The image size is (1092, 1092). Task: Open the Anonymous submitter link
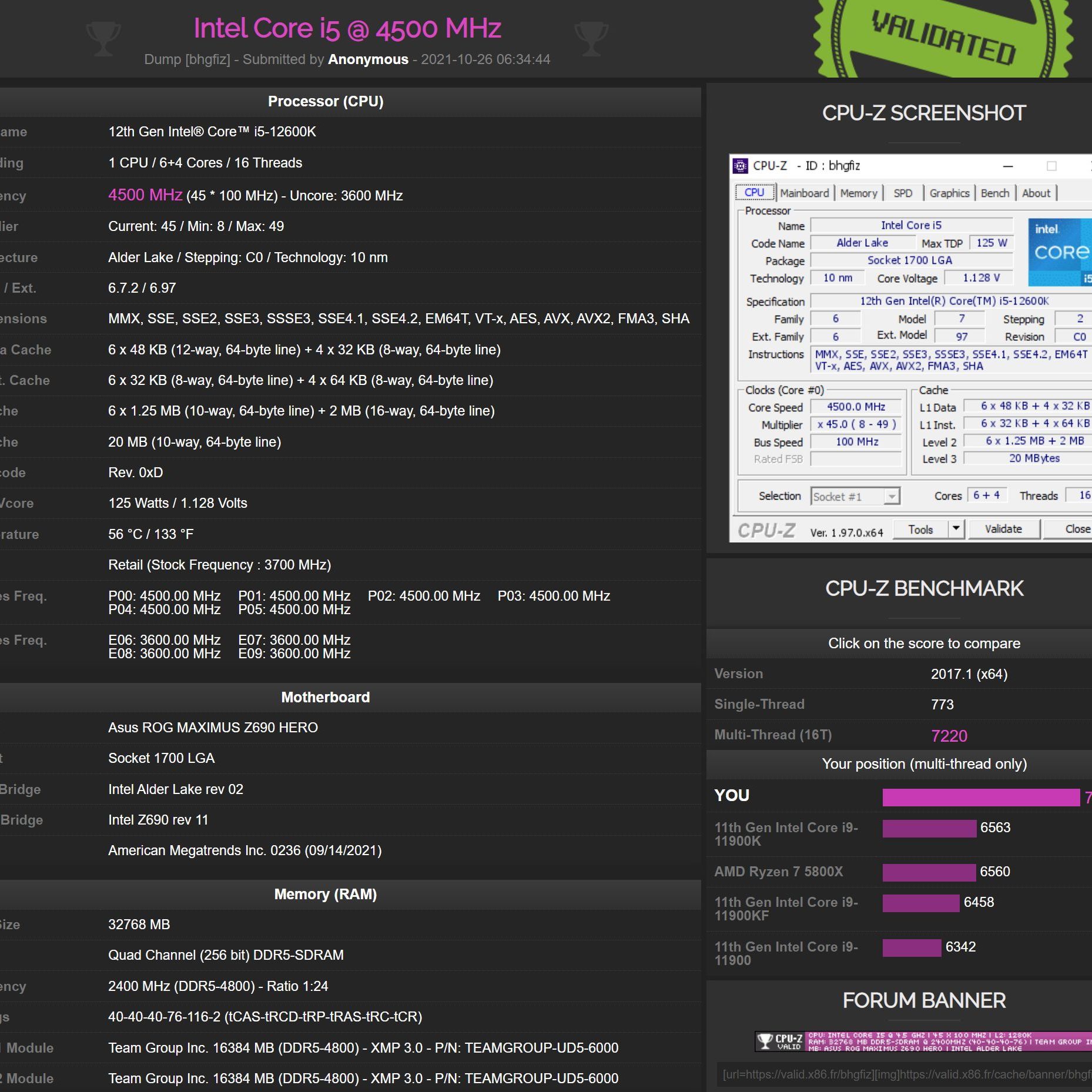click(368, 59)
